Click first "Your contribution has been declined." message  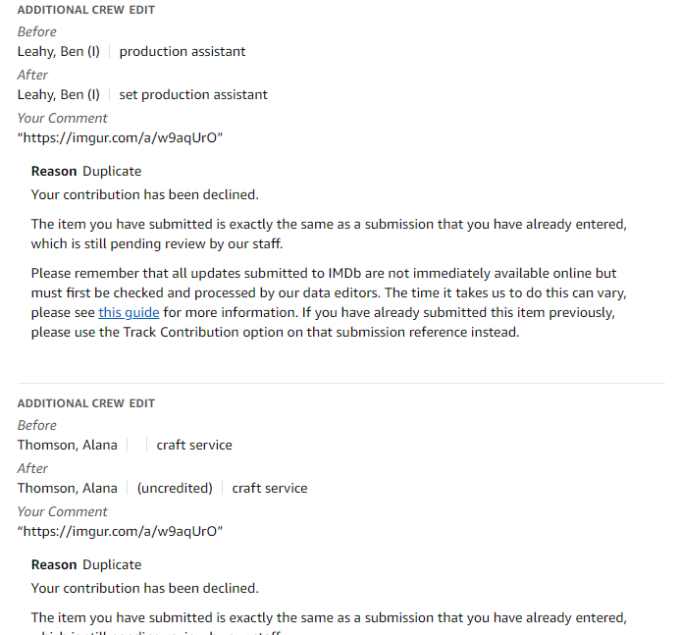(145, 195)
